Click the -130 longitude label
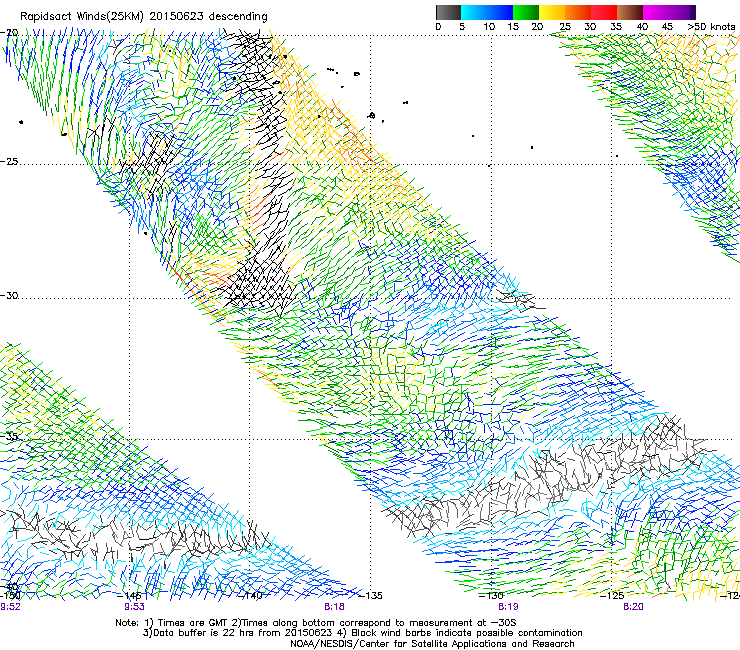This screenshot has width=740, height=650. click(491, 596)
